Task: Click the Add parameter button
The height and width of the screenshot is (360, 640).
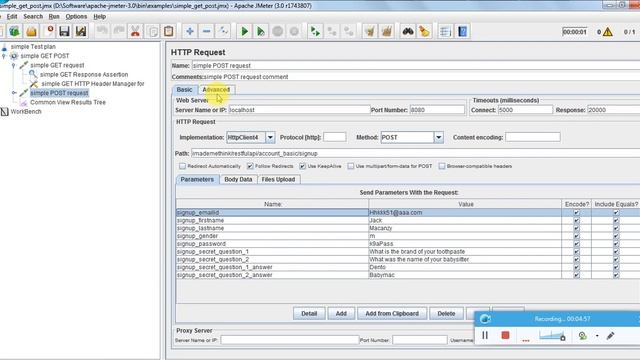Action: [x=341, y=313]
